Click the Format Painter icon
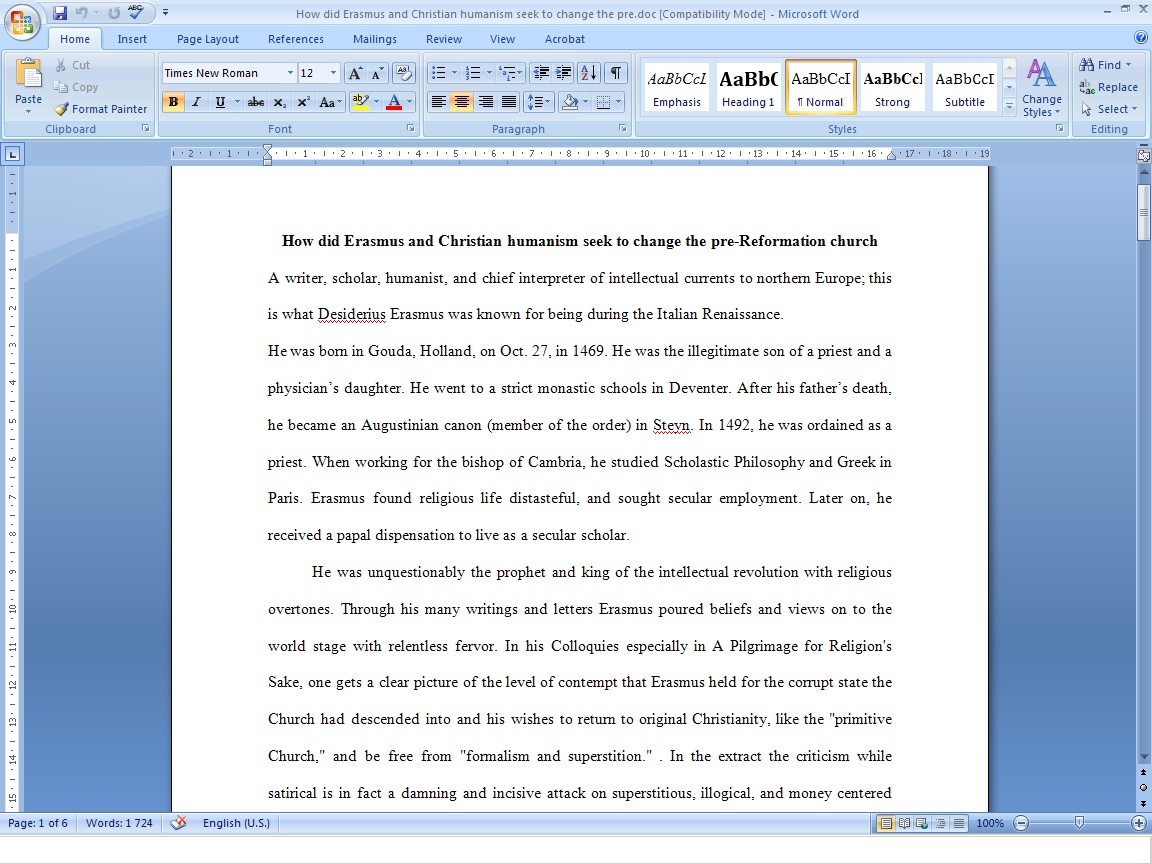The width and height of the screenshot is (1152, 864). coord(100,109)
